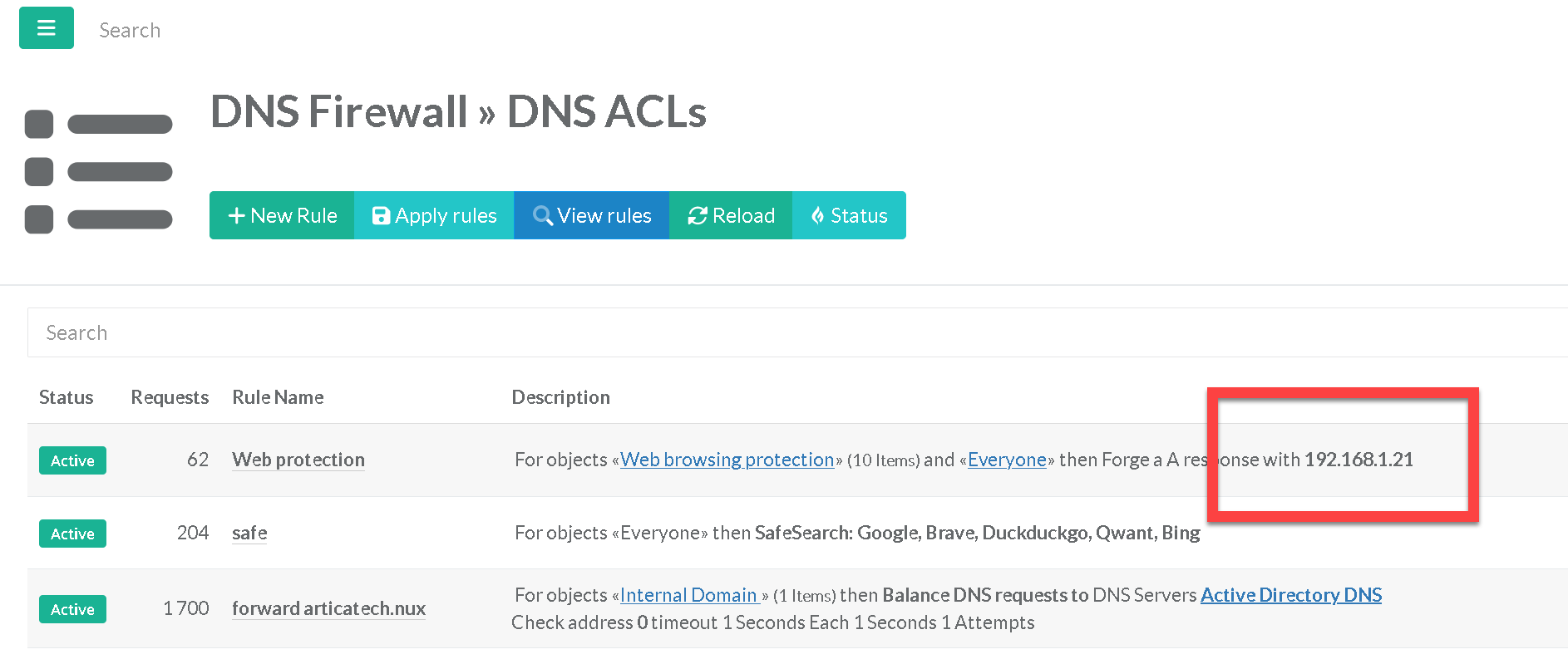Click the flame icon on Status
1568x669 pixels.
click(817, 216)
